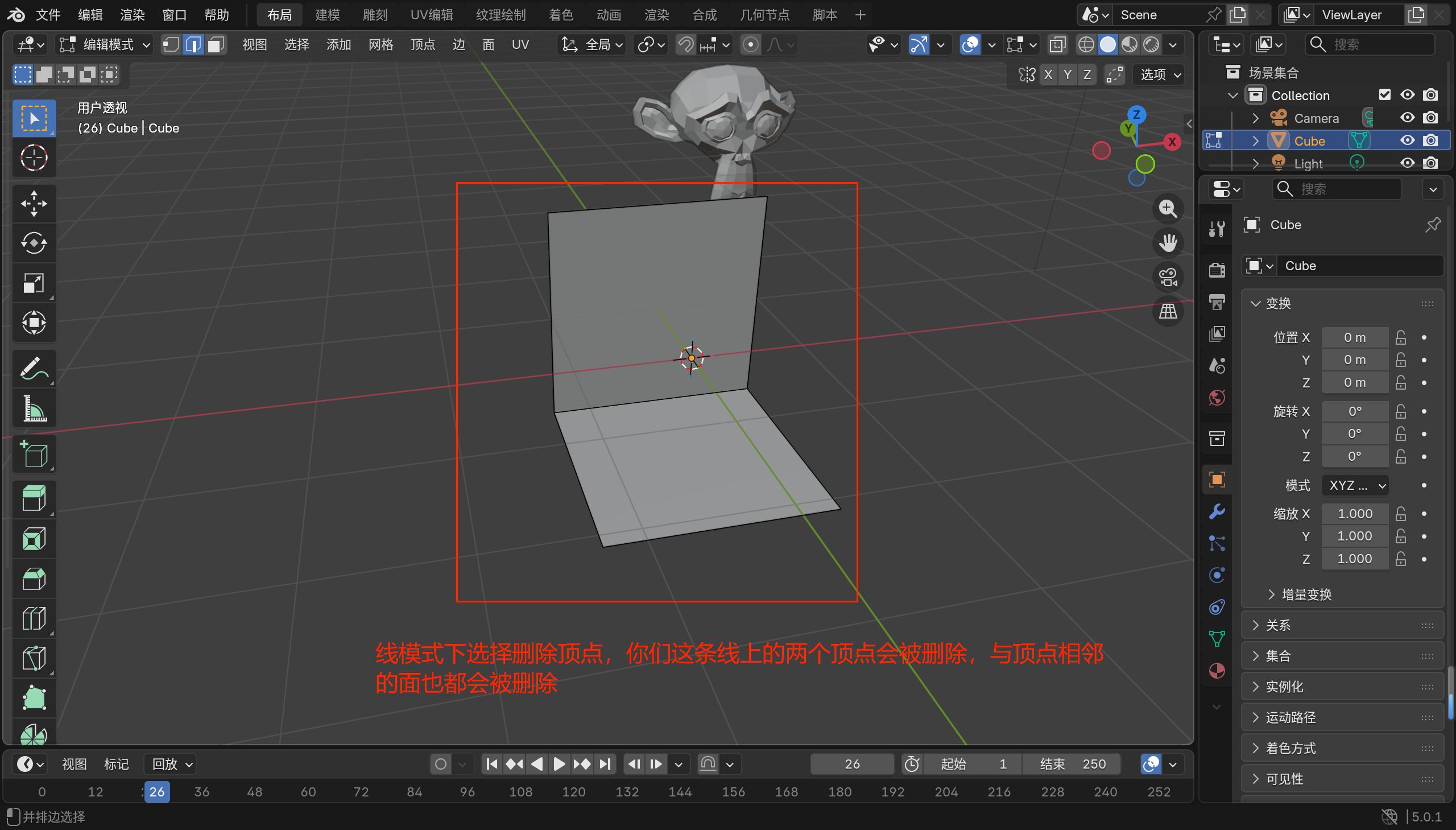Expand the 关系 panel

click(x=1278, y=625)
